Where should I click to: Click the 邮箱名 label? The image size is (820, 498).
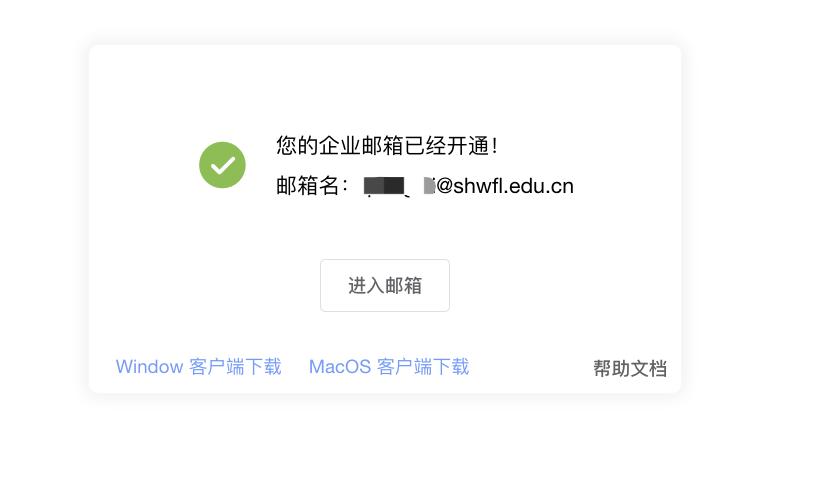[308, 186]
